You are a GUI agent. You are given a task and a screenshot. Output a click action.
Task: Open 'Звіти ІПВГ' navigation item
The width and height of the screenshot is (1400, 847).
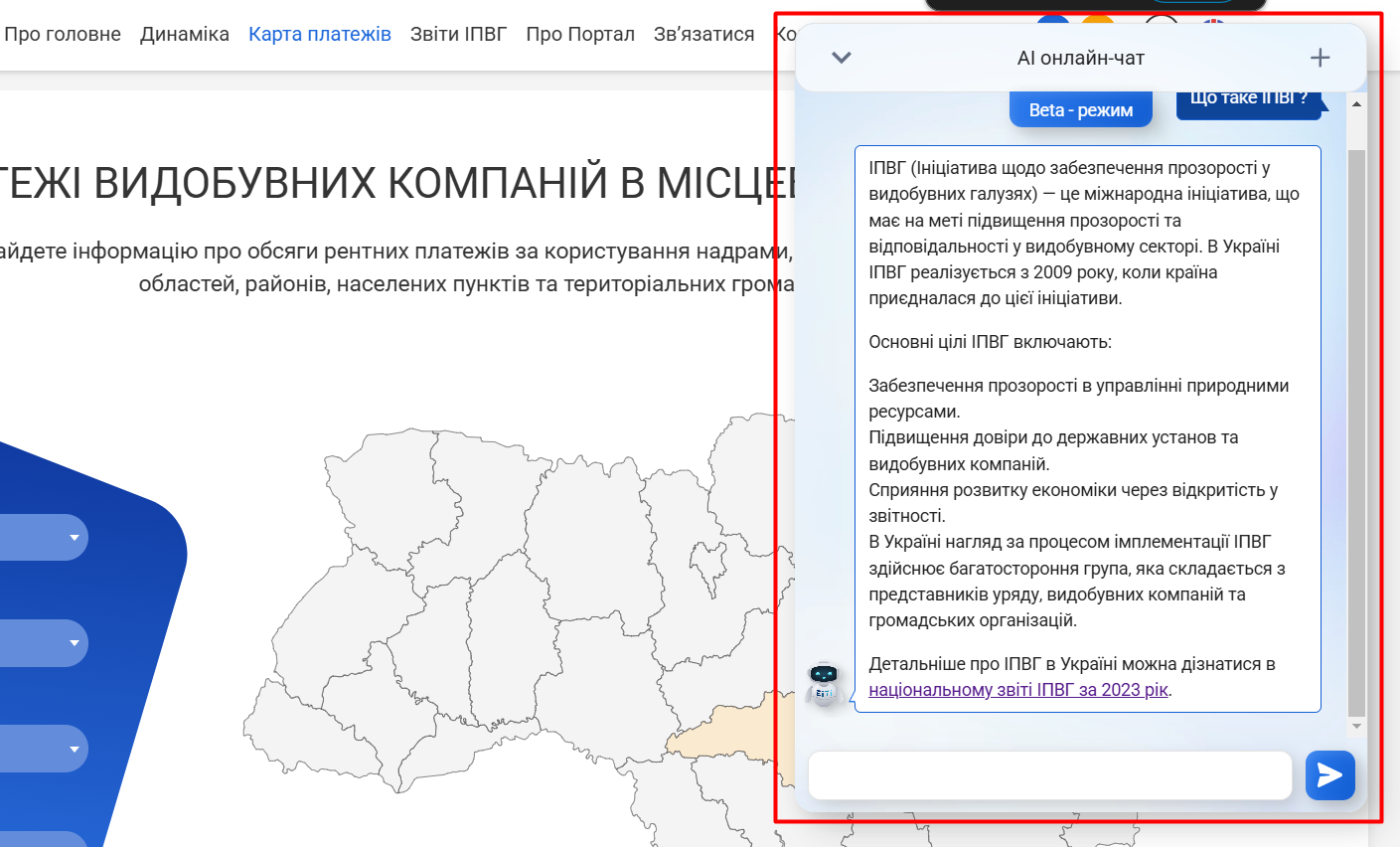[458, 34]
